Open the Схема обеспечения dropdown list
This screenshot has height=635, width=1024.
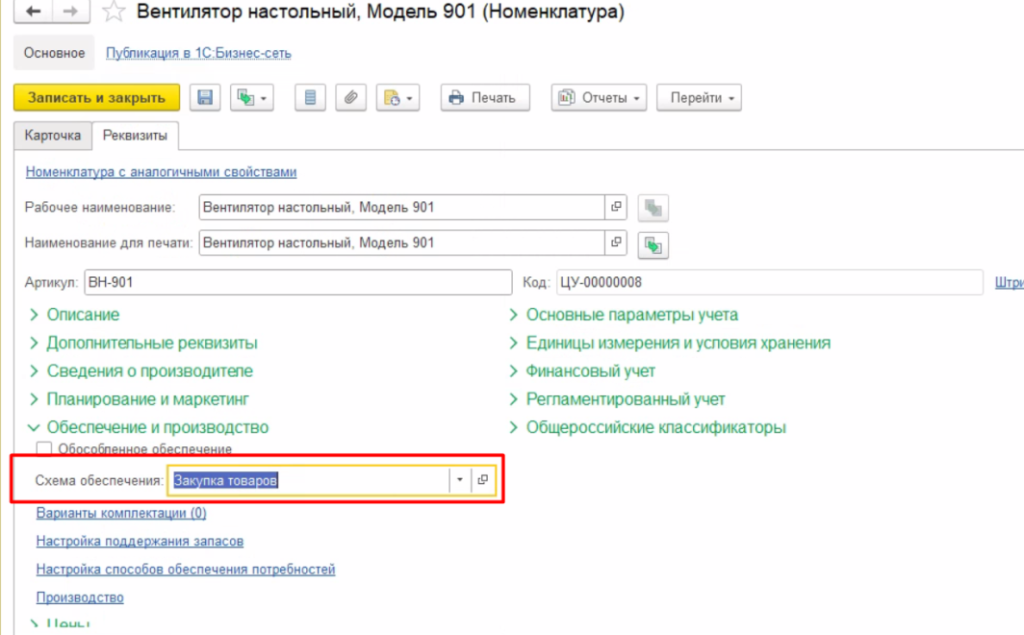459,480
